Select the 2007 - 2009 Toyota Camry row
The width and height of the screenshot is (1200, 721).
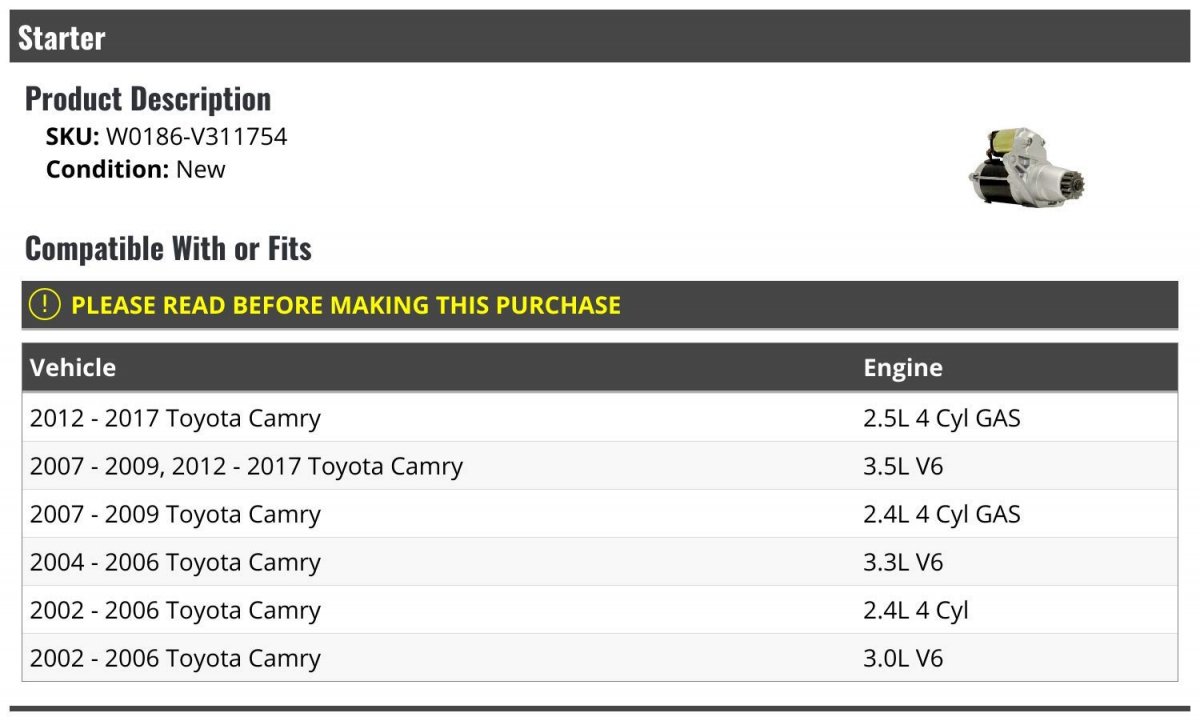(600, 514)
